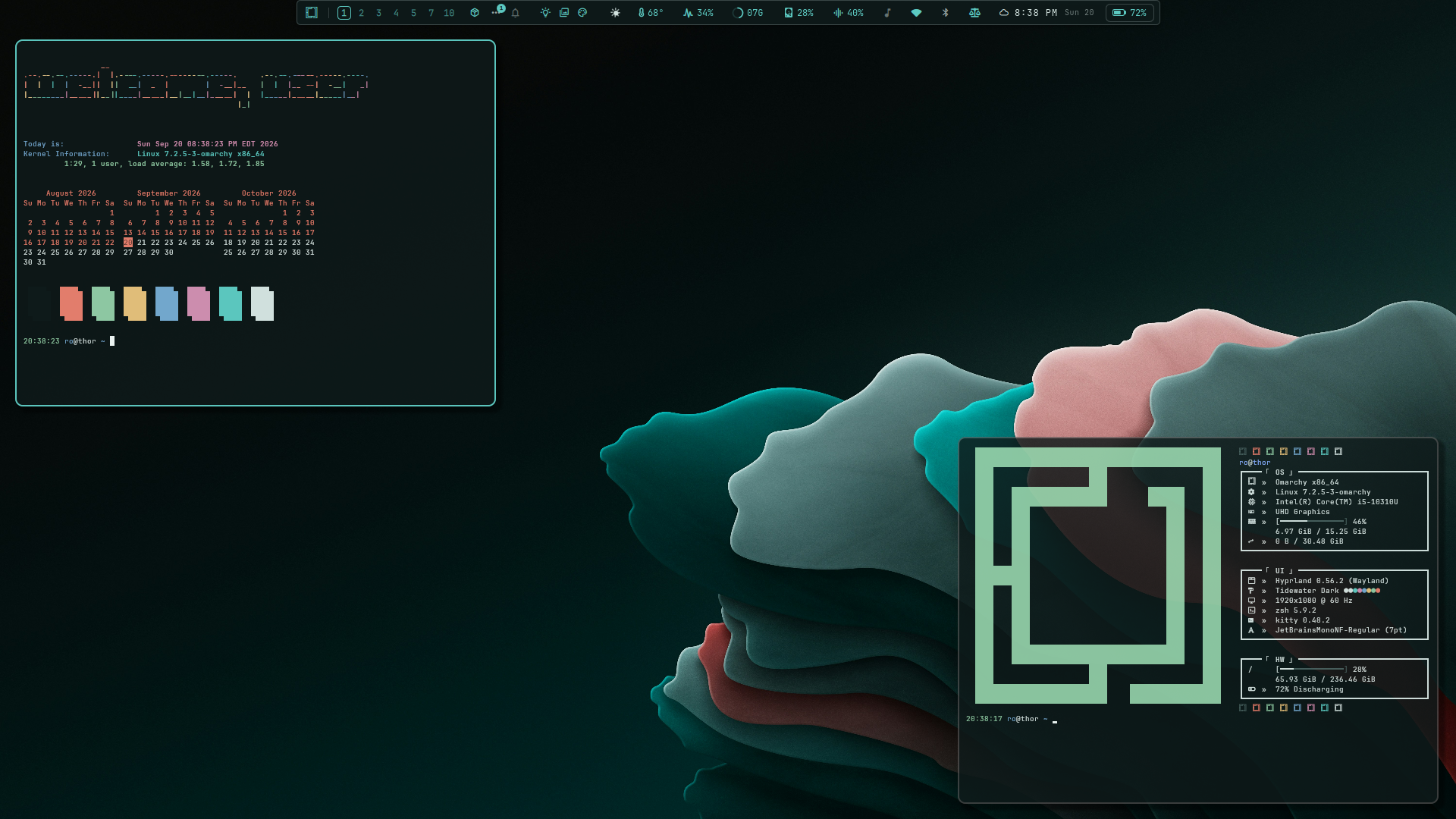
Task: Click the pink color block in left terminal
Action: tap(199, 303)
